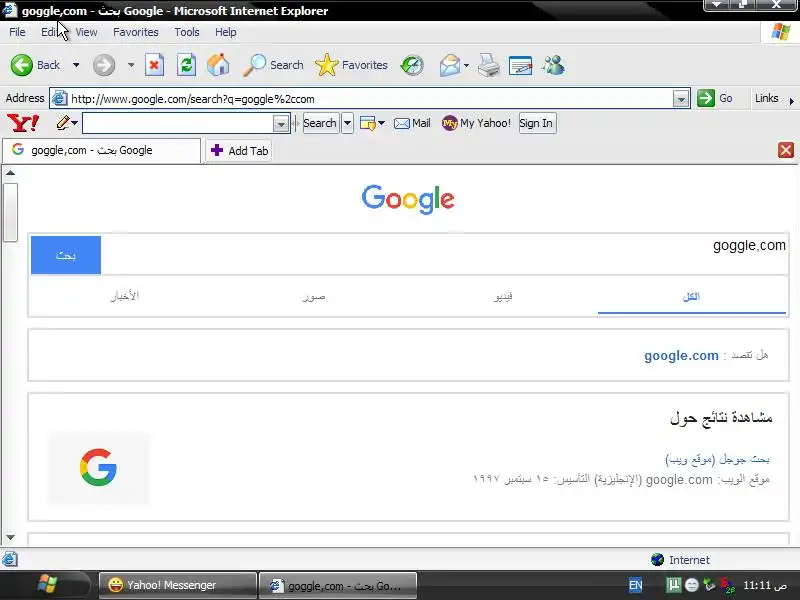
Task: Click the 11:11 system tray clock
Action: 764,585
